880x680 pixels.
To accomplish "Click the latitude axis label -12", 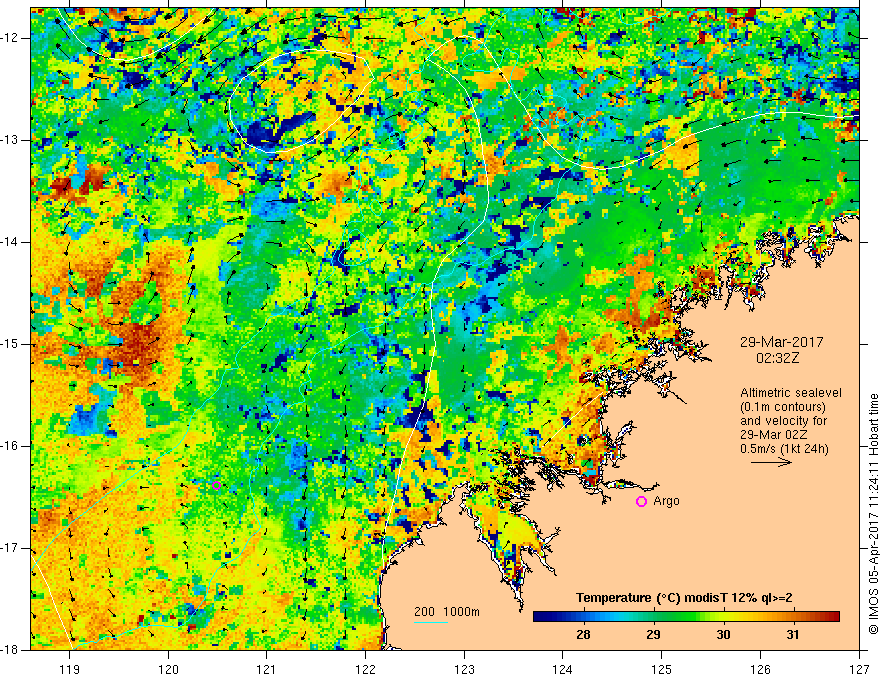I will tap(10, 38).
